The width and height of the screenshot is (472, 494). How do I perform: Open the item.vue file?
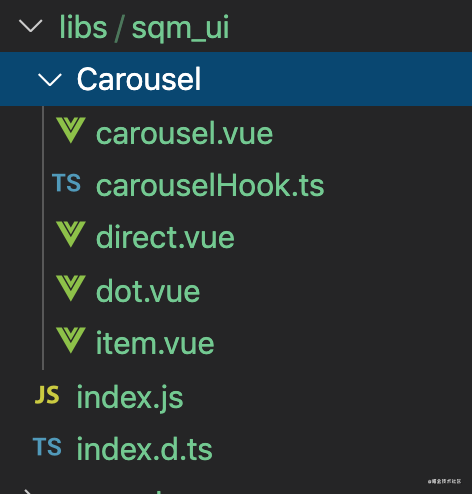pos(155,343)
